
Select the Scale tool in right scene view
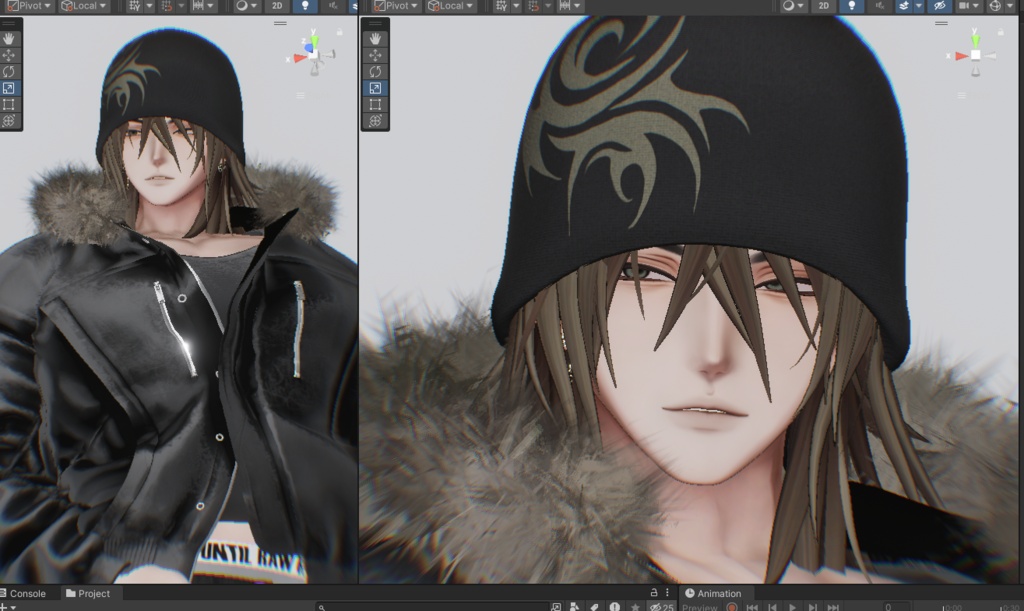(x=375, y=87)
